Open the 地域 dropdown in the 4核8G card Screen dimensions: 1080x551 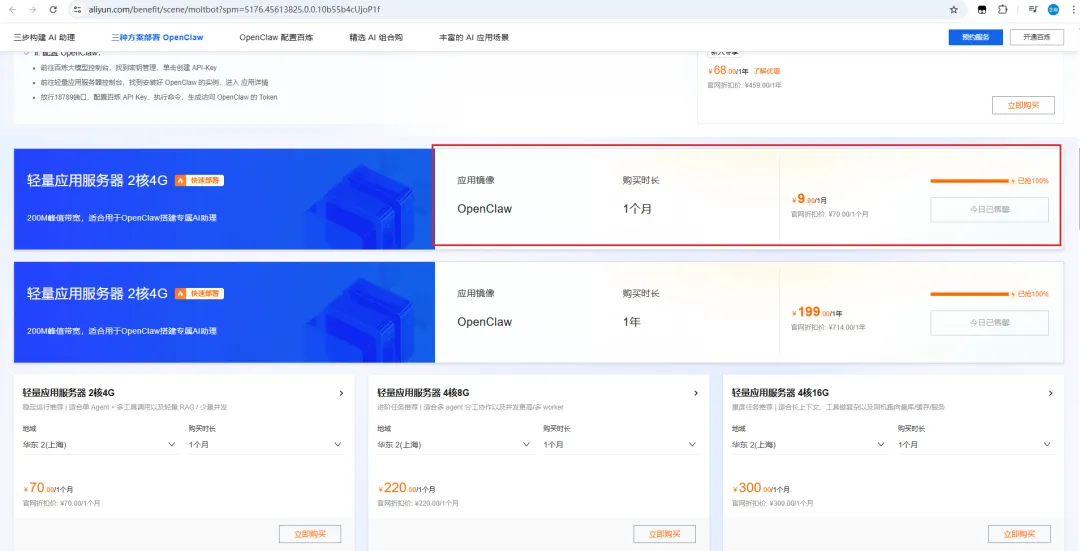coord(454,445)
